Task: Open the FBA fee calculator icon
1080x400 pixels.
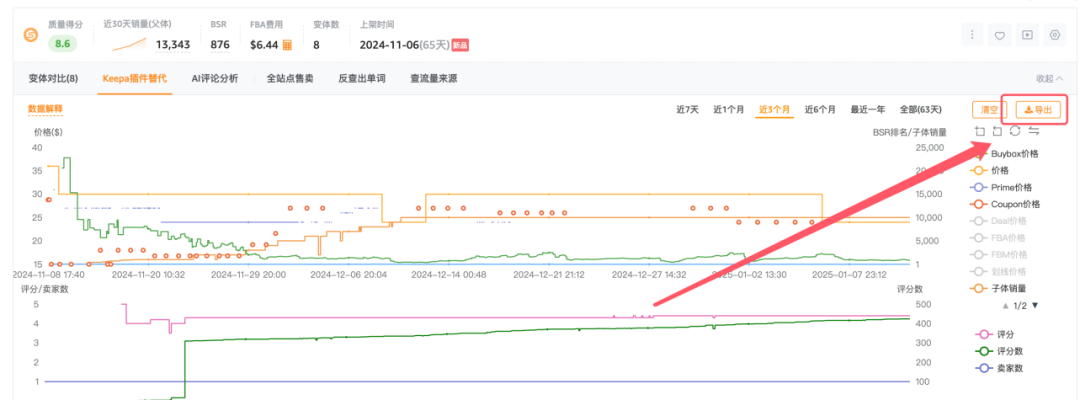Action: coord(287,45)
